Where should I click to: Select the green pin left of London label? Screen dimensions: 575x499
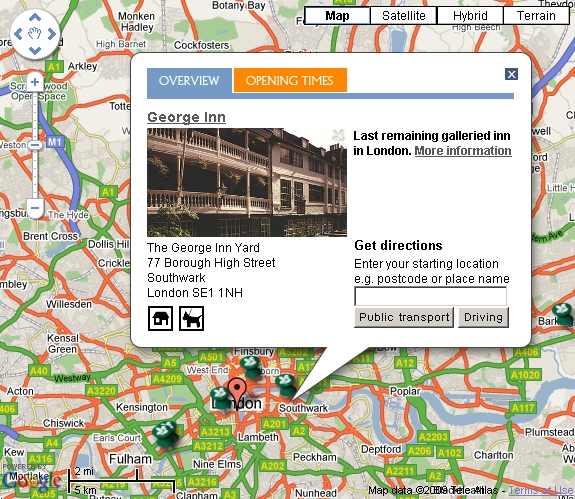point(220,397)
